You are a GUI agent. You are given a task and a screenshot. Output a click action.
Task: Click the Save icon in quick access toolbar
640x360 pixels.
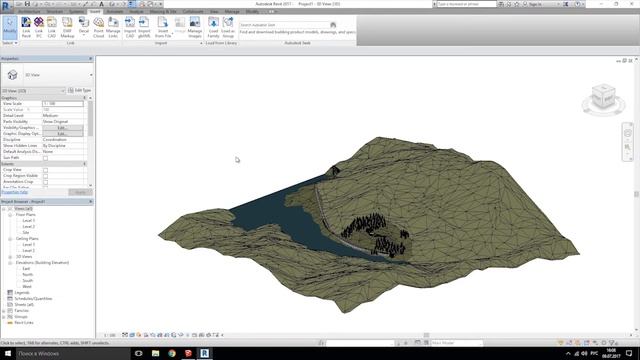[x=27, y=4]
